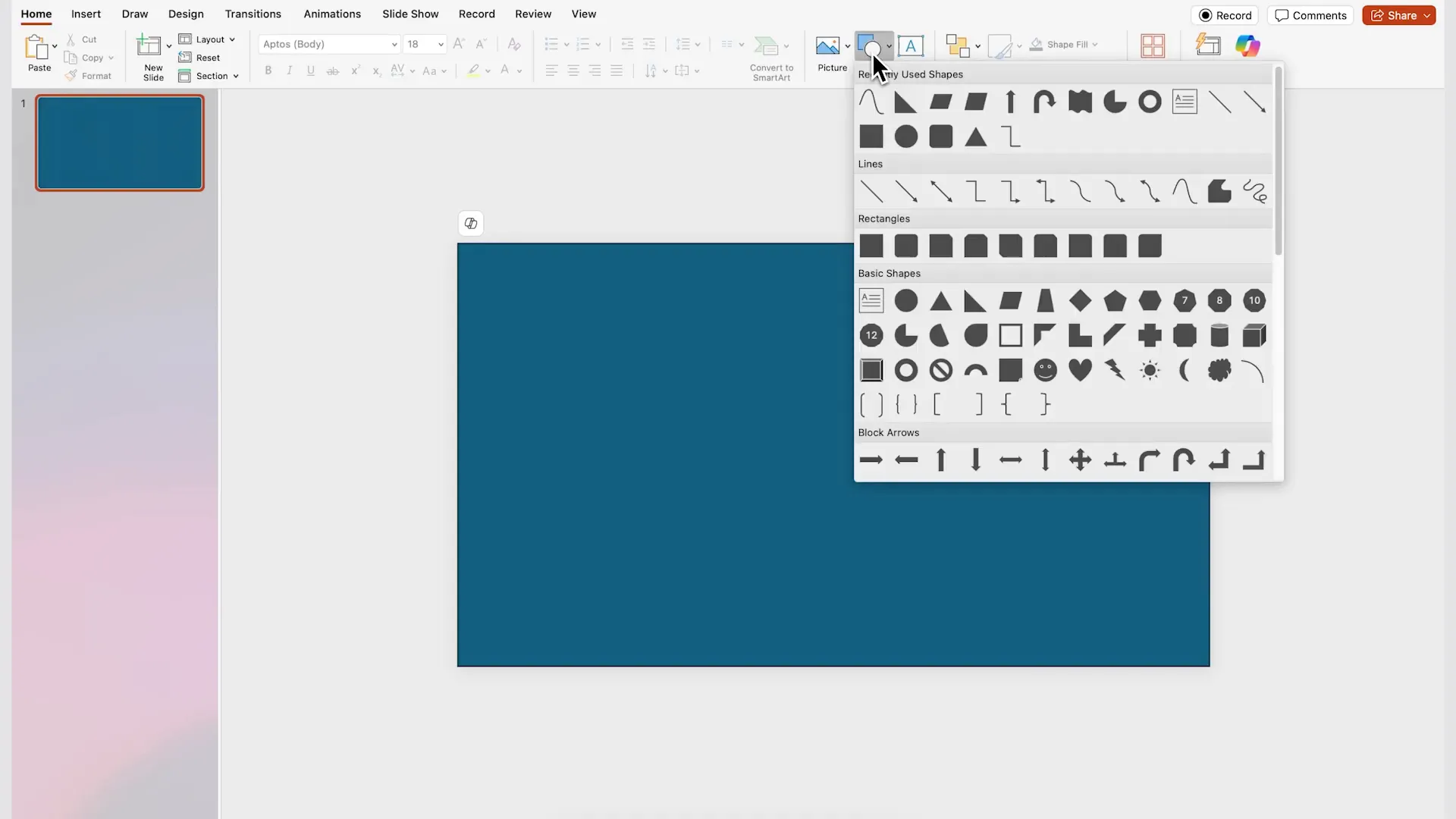Viewport: 1456px width, 819px height.
Task: Toggle subscript formatting
Action: point(376,71)
